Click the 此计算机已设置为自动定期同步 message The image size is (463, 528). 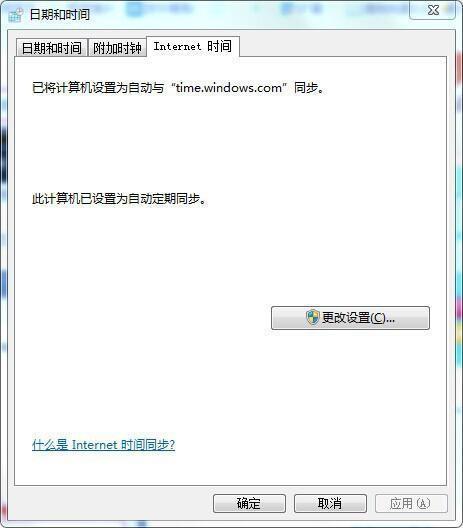pos(120,199)
